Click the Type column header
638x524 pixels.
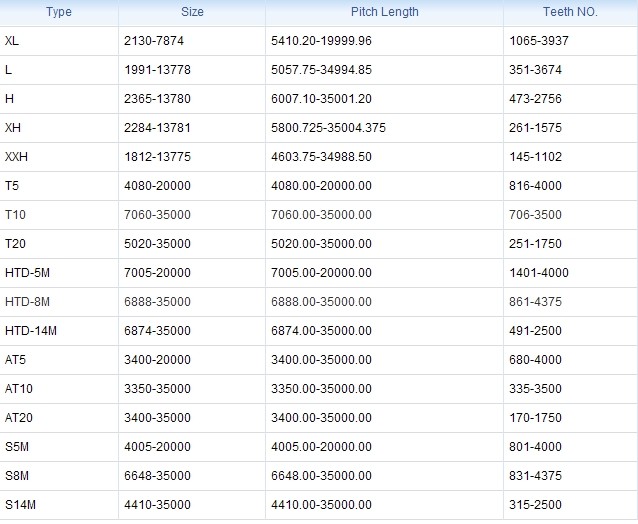click(x=59, y=12)
